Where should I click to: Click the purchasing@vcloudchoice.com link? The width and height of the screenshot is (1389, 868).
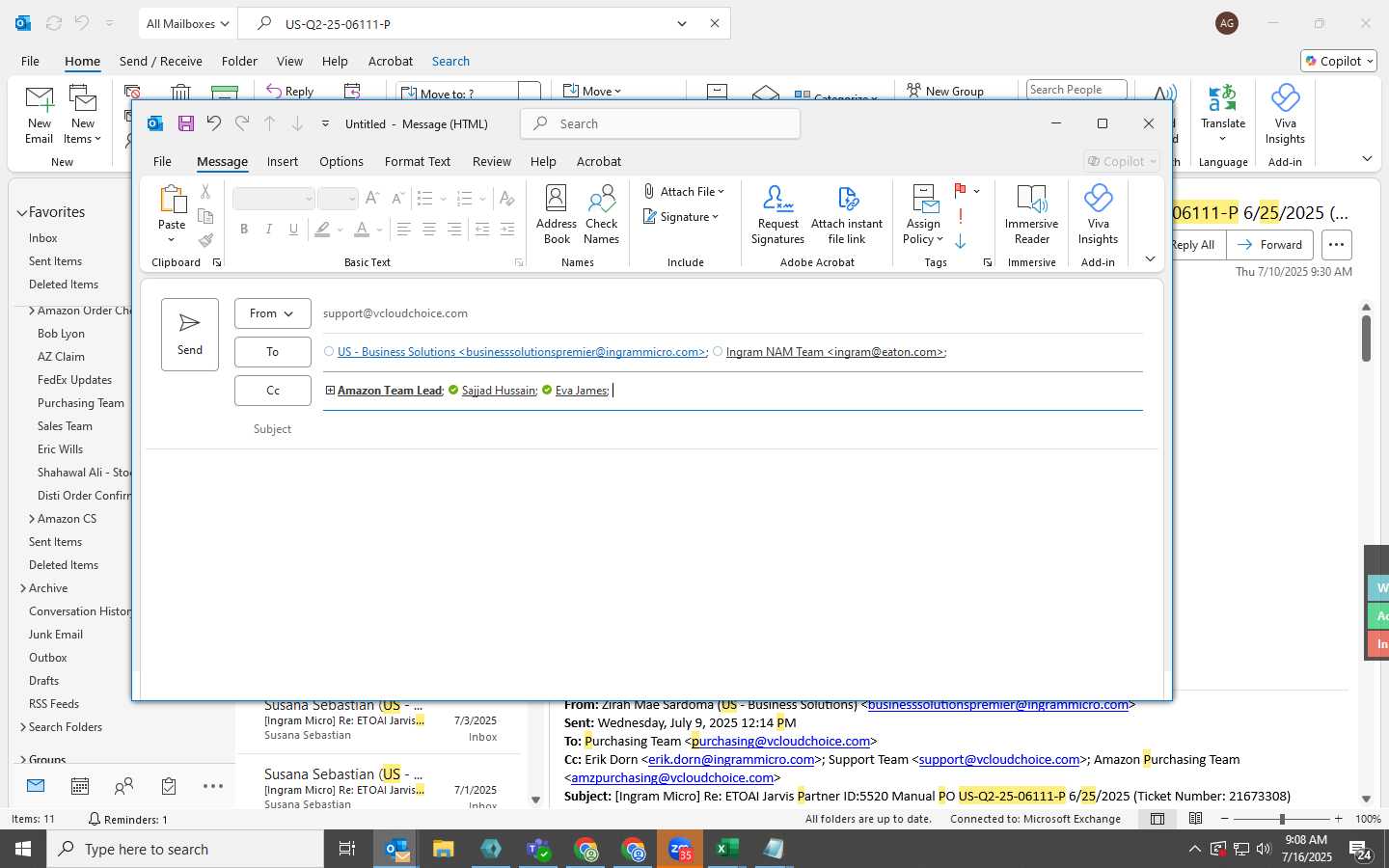(x=781, y=742)
